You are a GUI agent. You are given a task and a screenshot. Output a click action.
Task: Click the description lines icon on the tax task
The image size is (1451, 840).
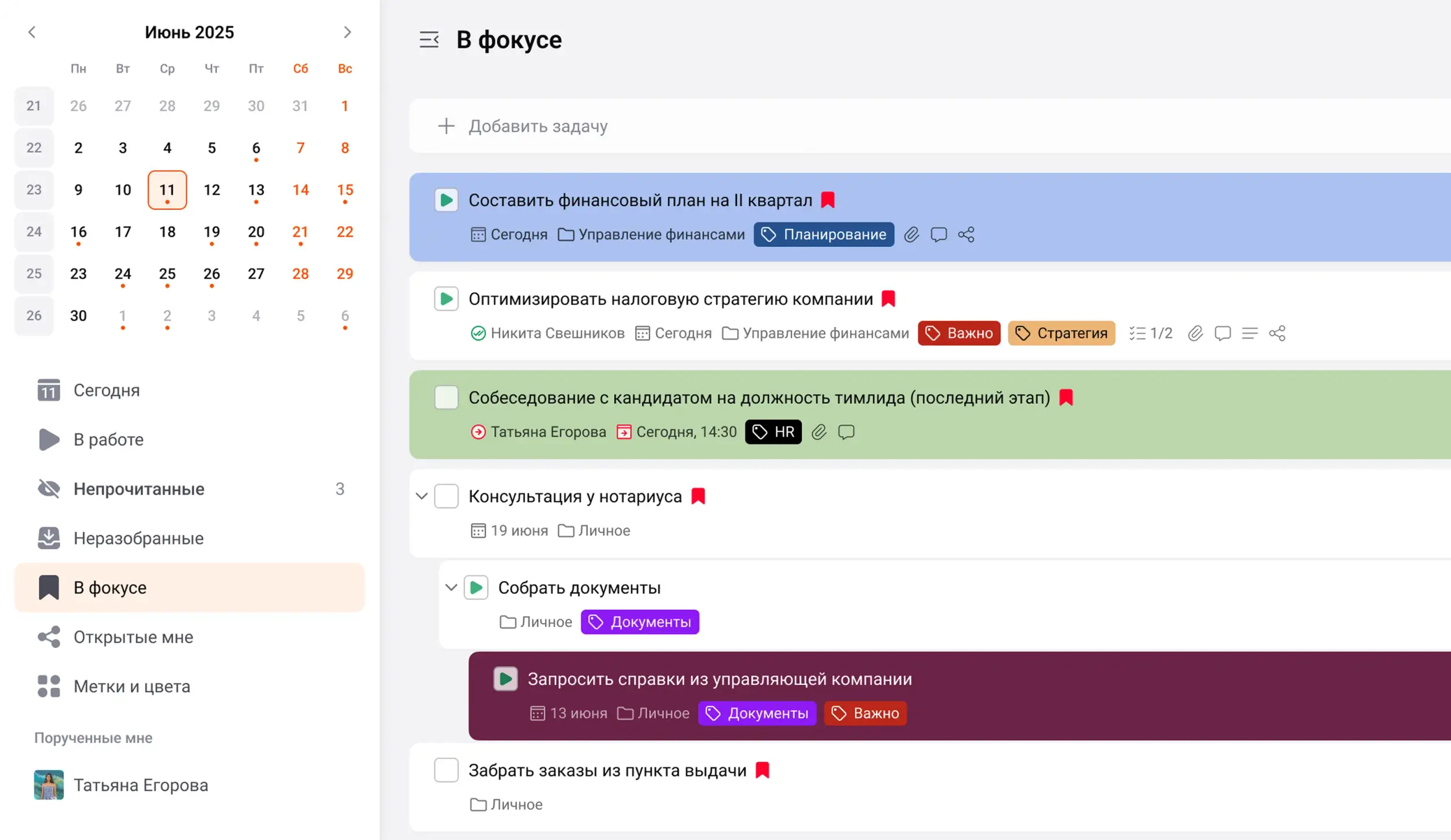click(x=1249, y=333)
